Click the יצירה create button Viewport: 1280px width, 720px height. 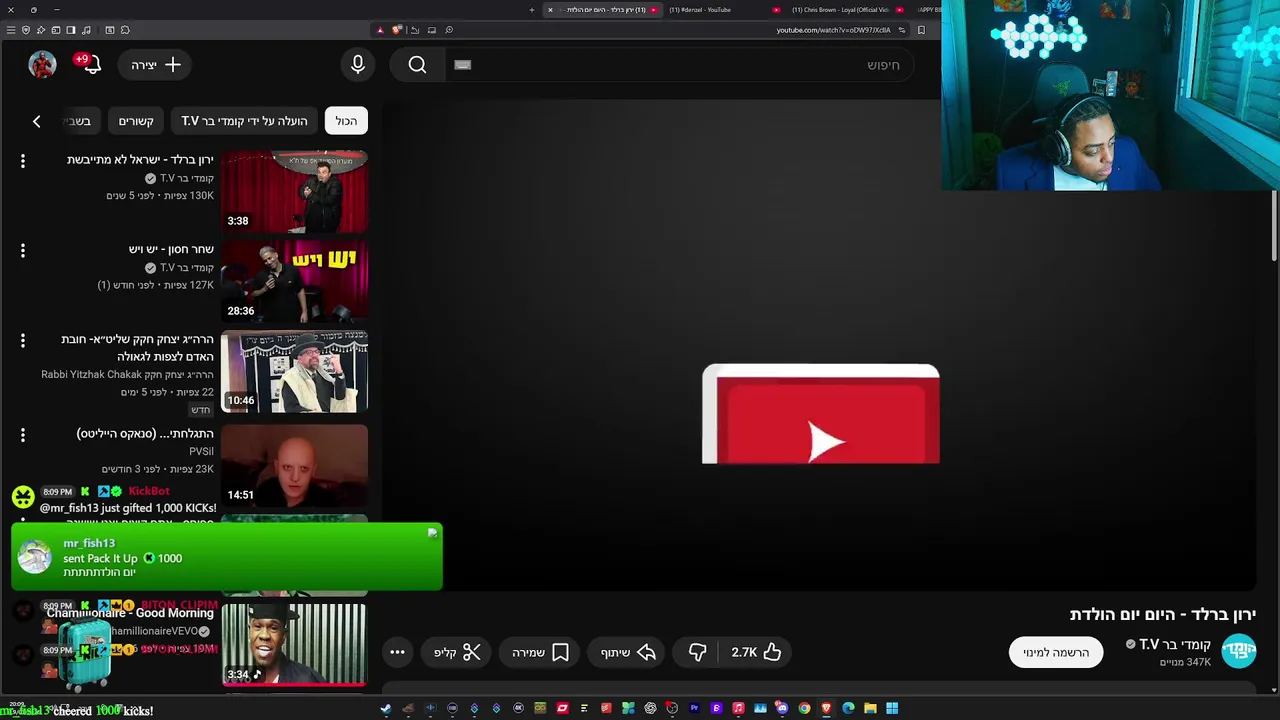(x=157, y=65)
